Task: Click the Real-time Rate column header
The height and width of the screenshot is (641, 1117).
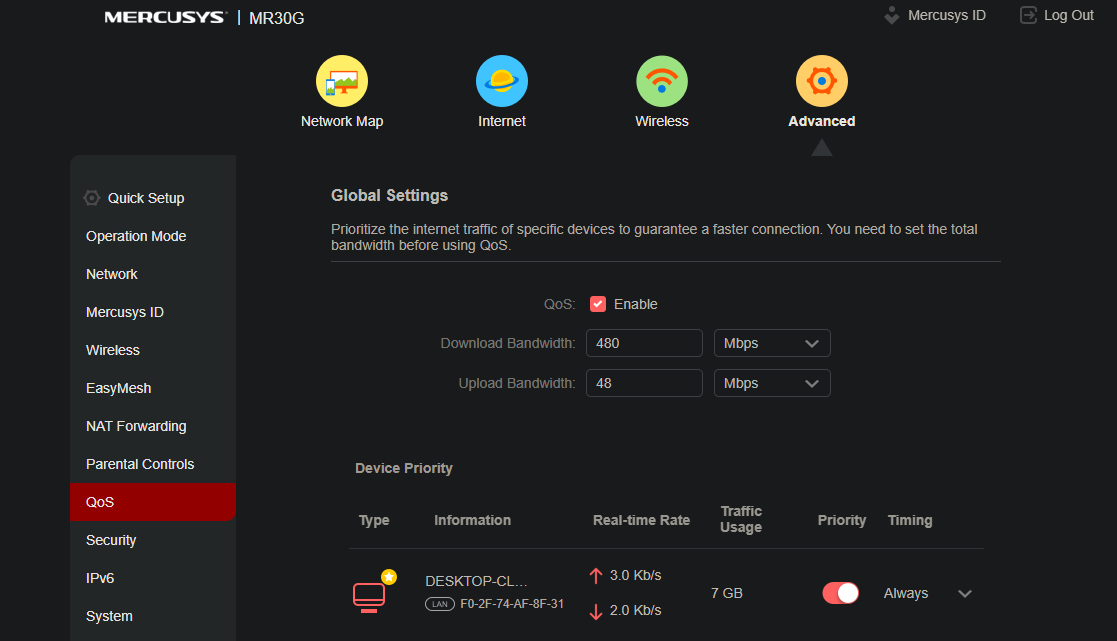Action: click(641, 521)
